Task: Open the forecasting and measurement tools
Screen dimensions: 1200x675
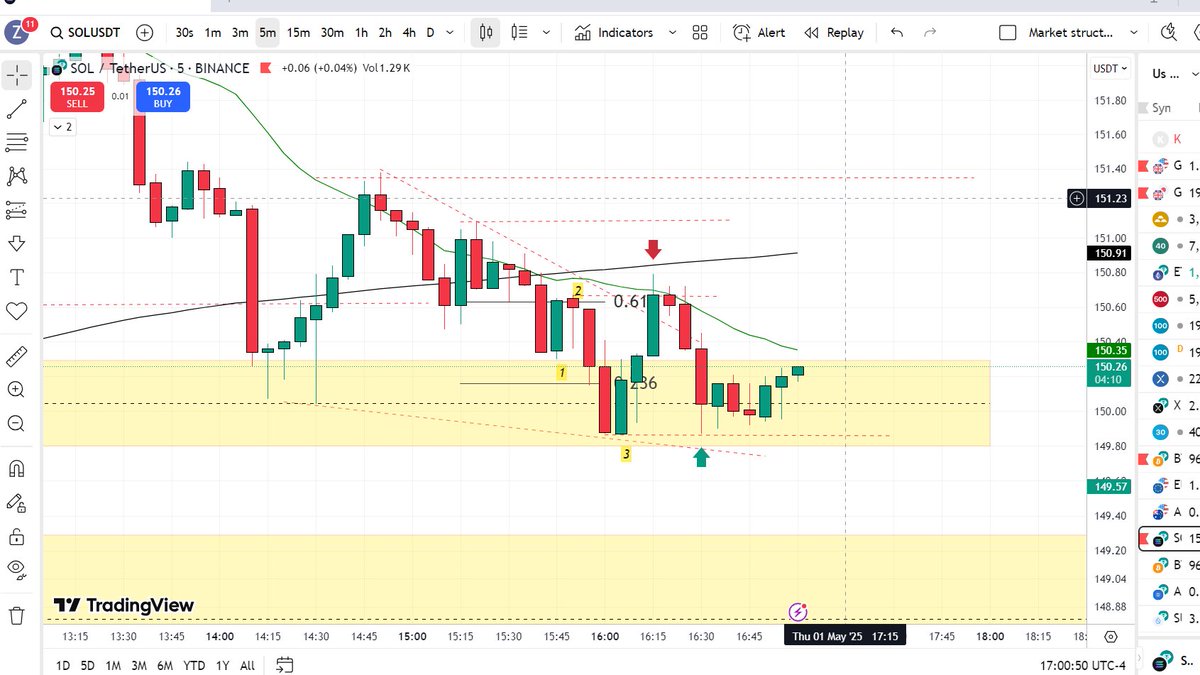Action: click(x=17, y=210)
